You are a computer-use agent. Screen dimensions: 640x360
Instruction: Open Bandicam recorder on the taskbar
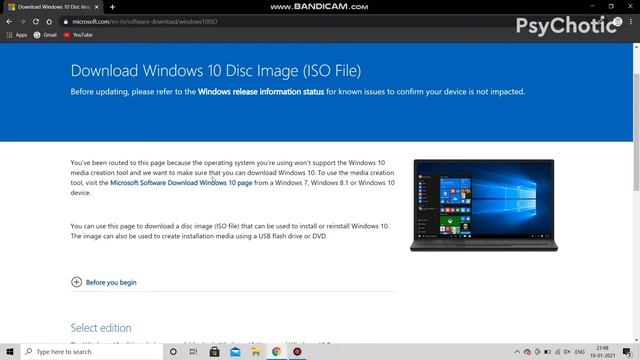pos(298,351)
